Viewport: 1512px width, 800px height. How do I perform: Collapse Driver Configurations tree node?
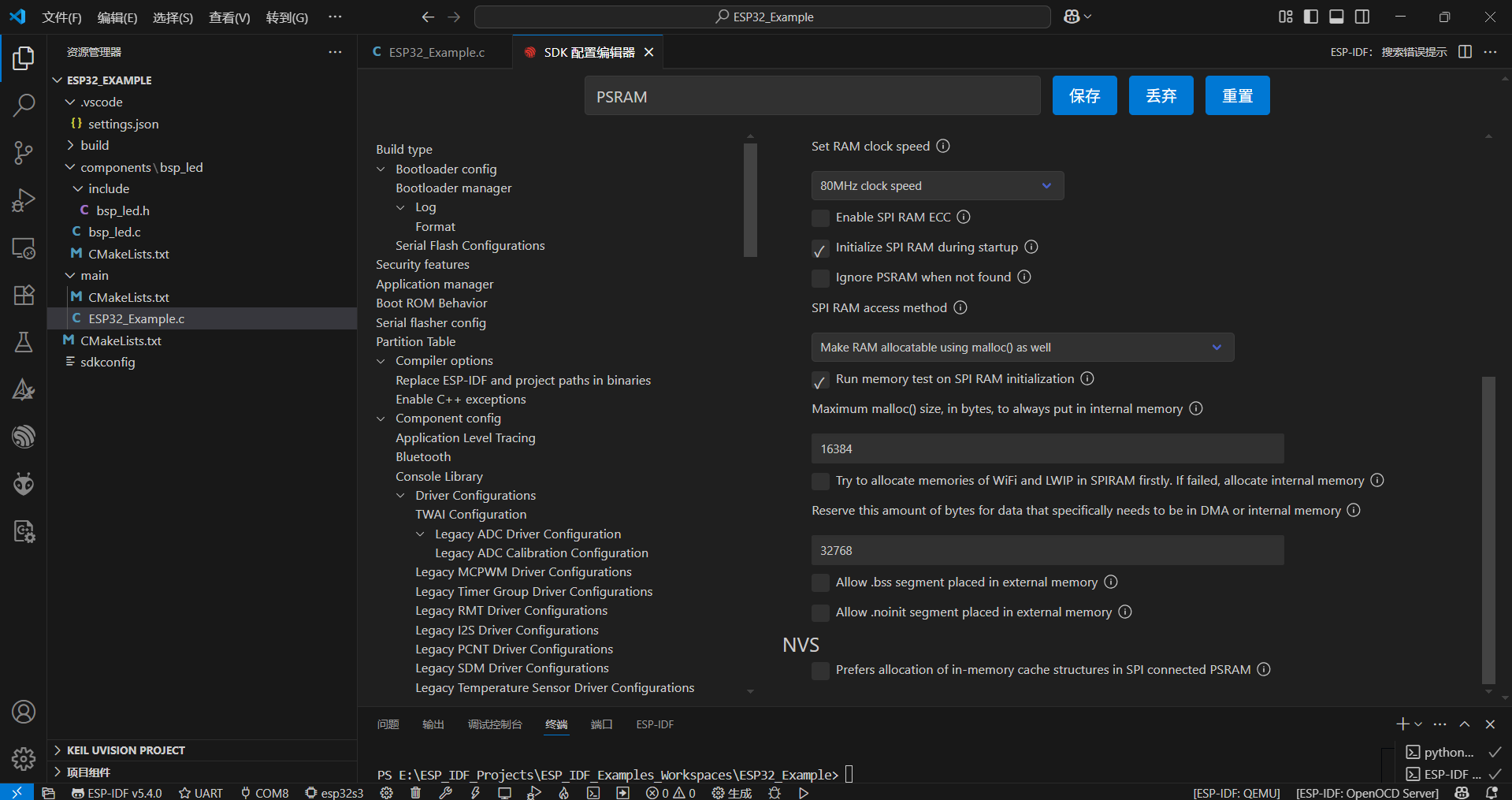click(x=401, y=496)
